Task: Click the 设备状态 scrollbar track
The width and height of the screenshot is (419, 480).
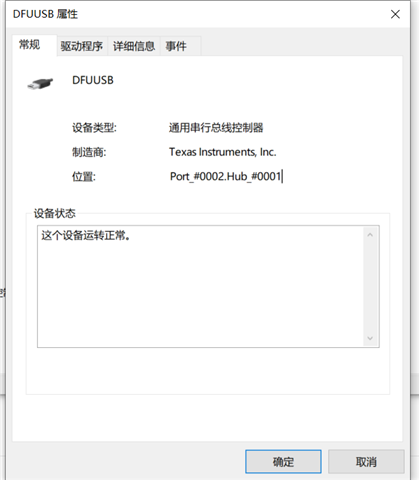Action: (x=370, y=287)
